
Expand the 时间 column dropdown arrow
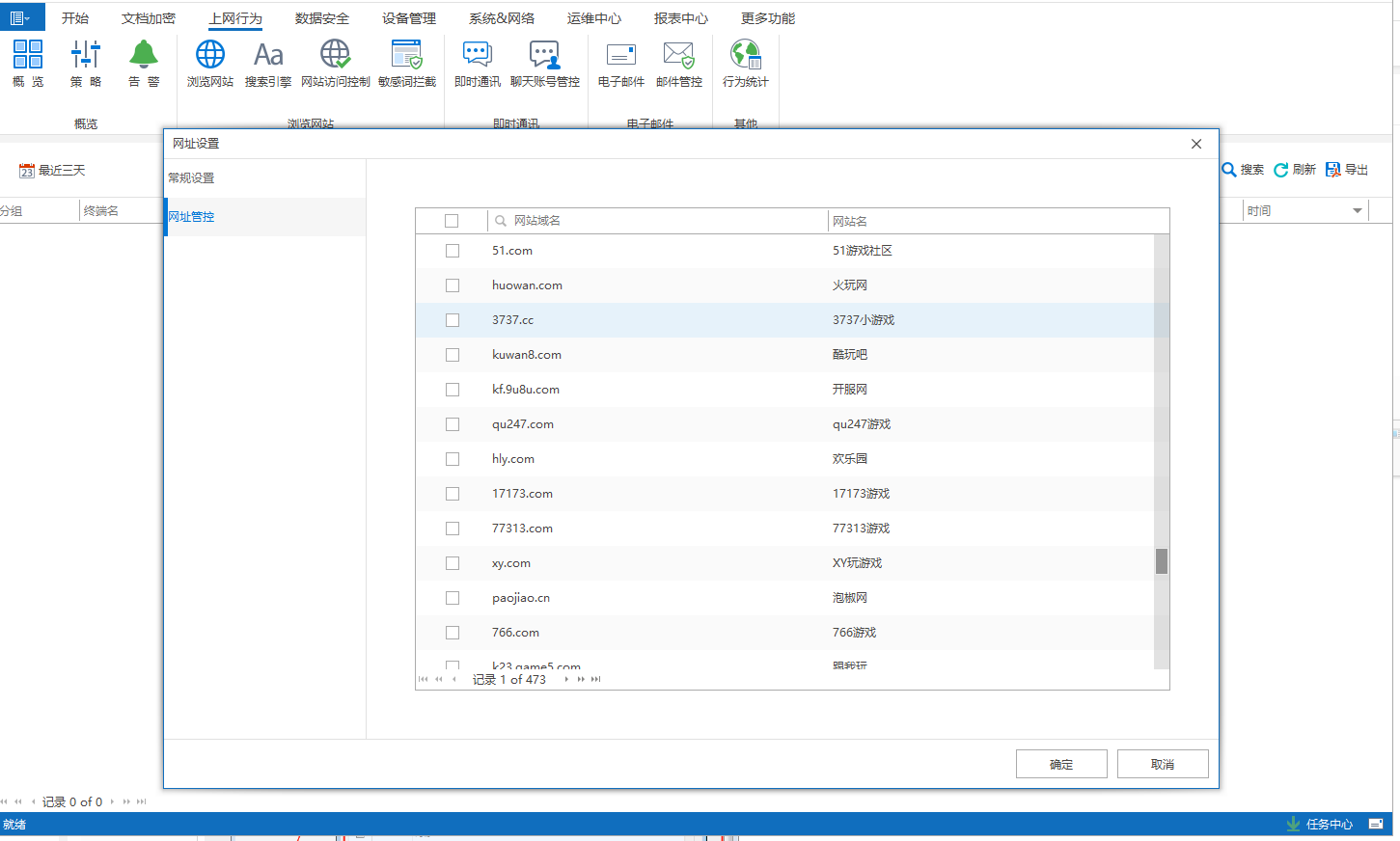tap(1357, 211)
